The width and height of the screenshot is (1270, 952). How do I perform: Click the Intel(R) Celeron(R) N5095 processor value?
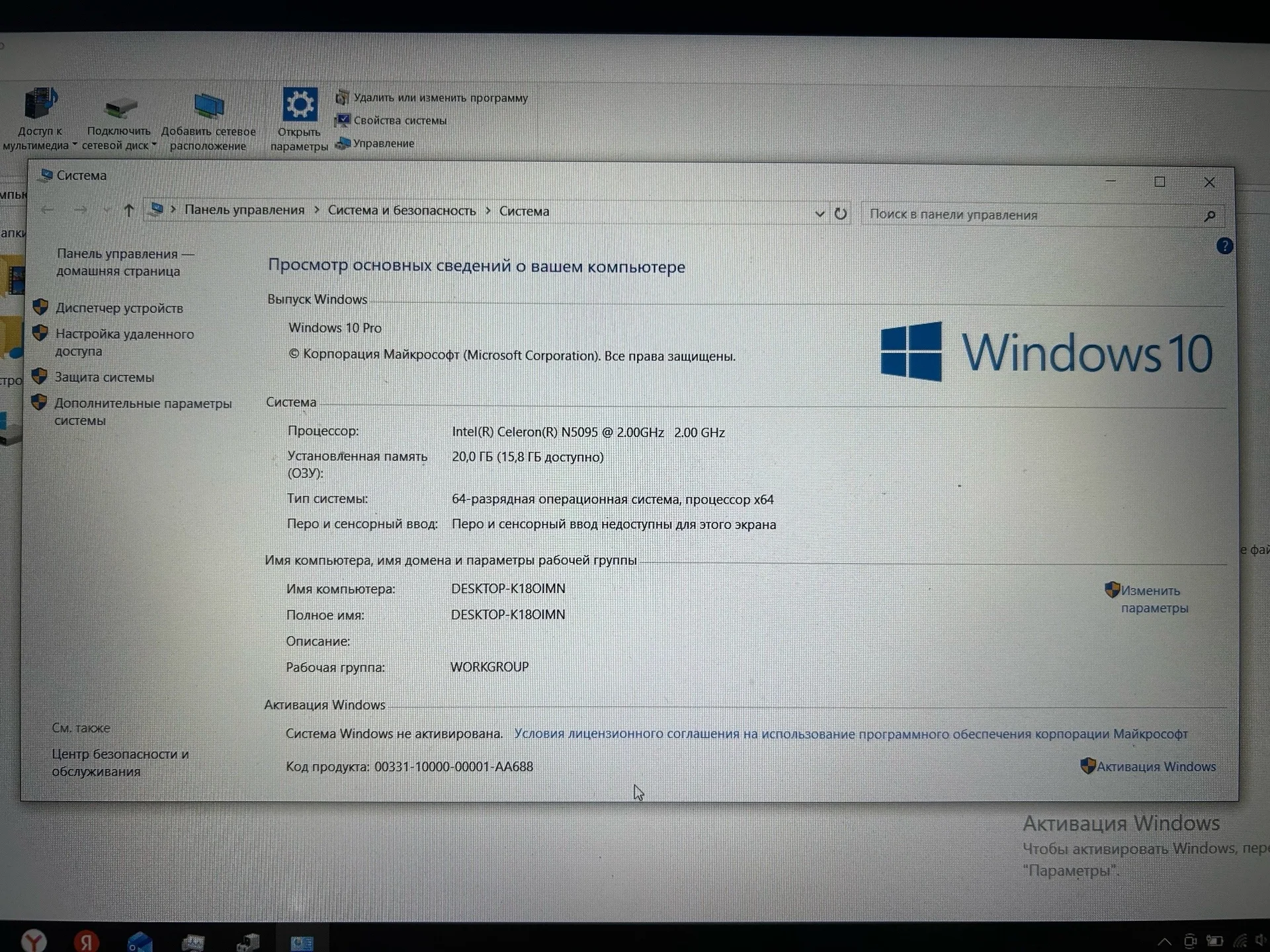[588, 432]
